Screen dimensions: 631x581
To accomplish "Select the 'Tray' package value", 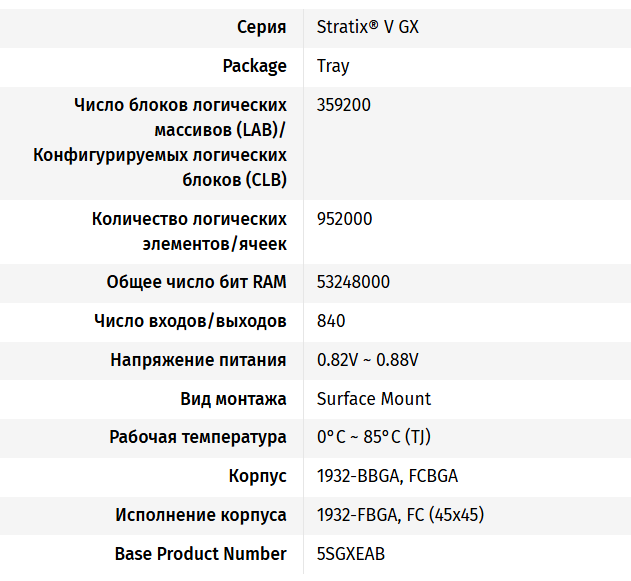I will pos(333,66).
